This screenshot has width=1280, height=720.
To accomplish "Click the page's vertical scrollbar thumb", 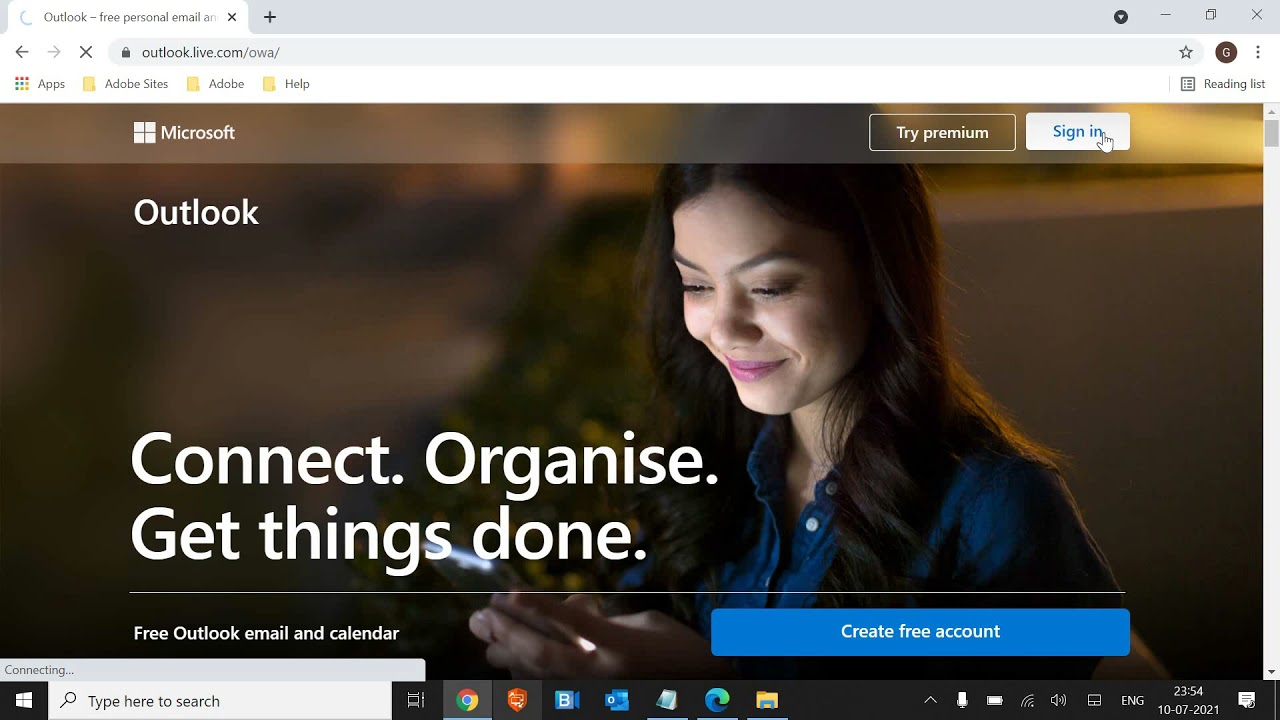I will (1272, 133).
